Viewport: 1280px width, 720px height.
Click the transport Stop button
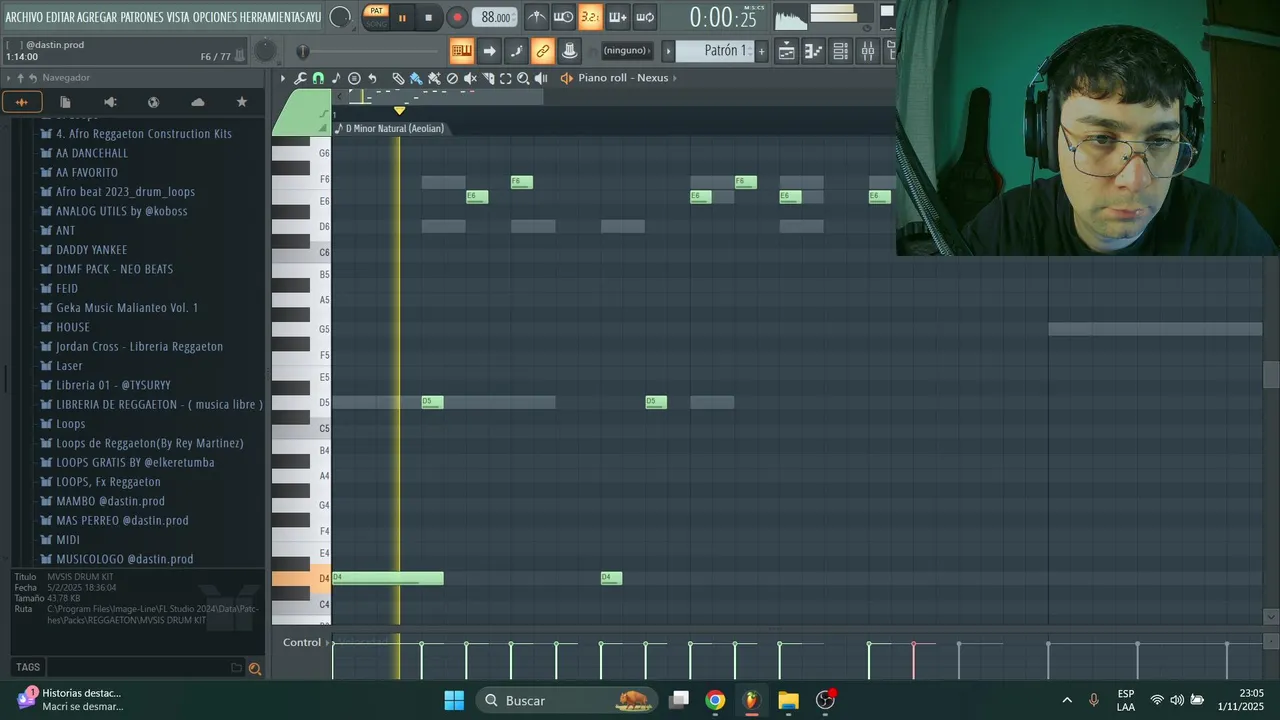[428, 18]
